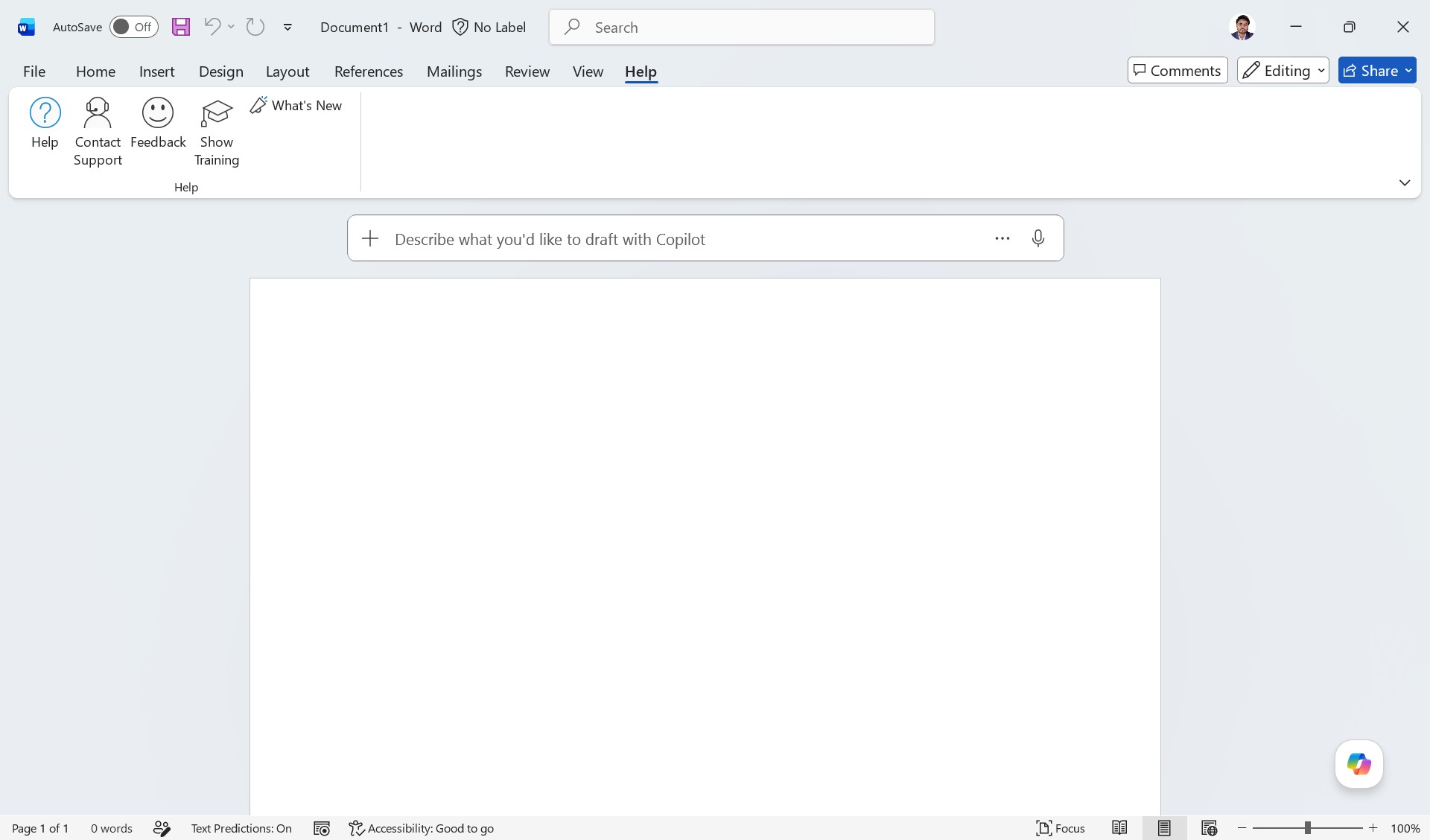Open the Copilot box more options ellipsis

click(1002, 238)
